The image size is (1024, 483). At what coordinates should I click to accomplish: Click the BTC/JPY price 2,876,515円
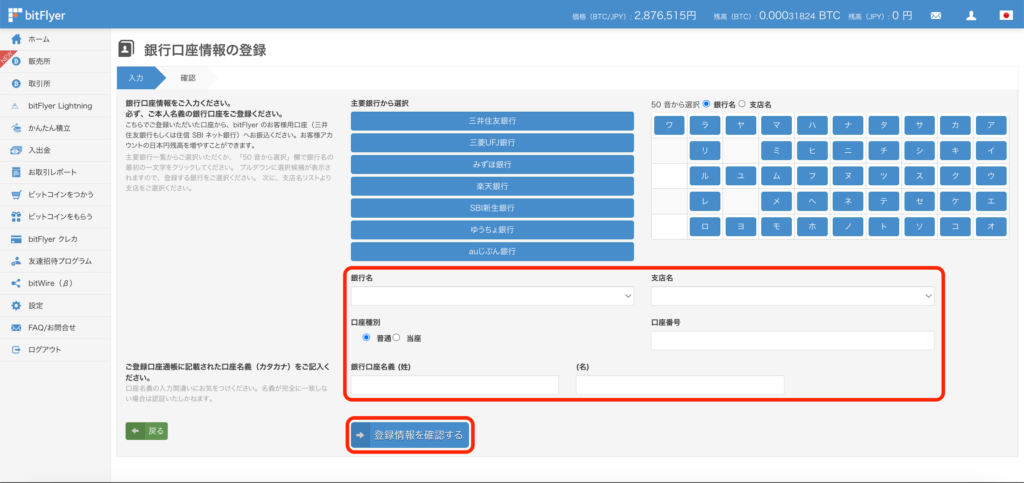[x=665, y=15]
